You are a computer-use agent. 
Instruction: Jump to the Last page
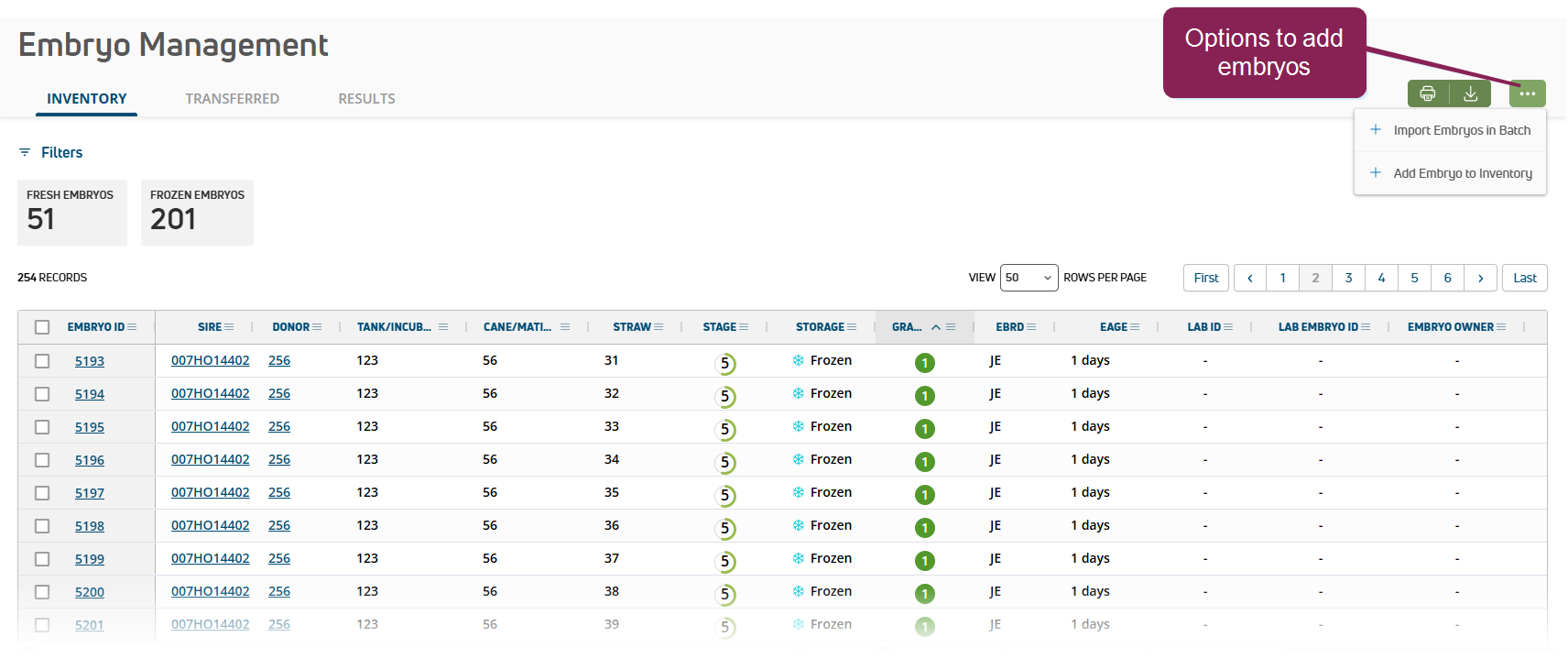(x=1524, y=278)
